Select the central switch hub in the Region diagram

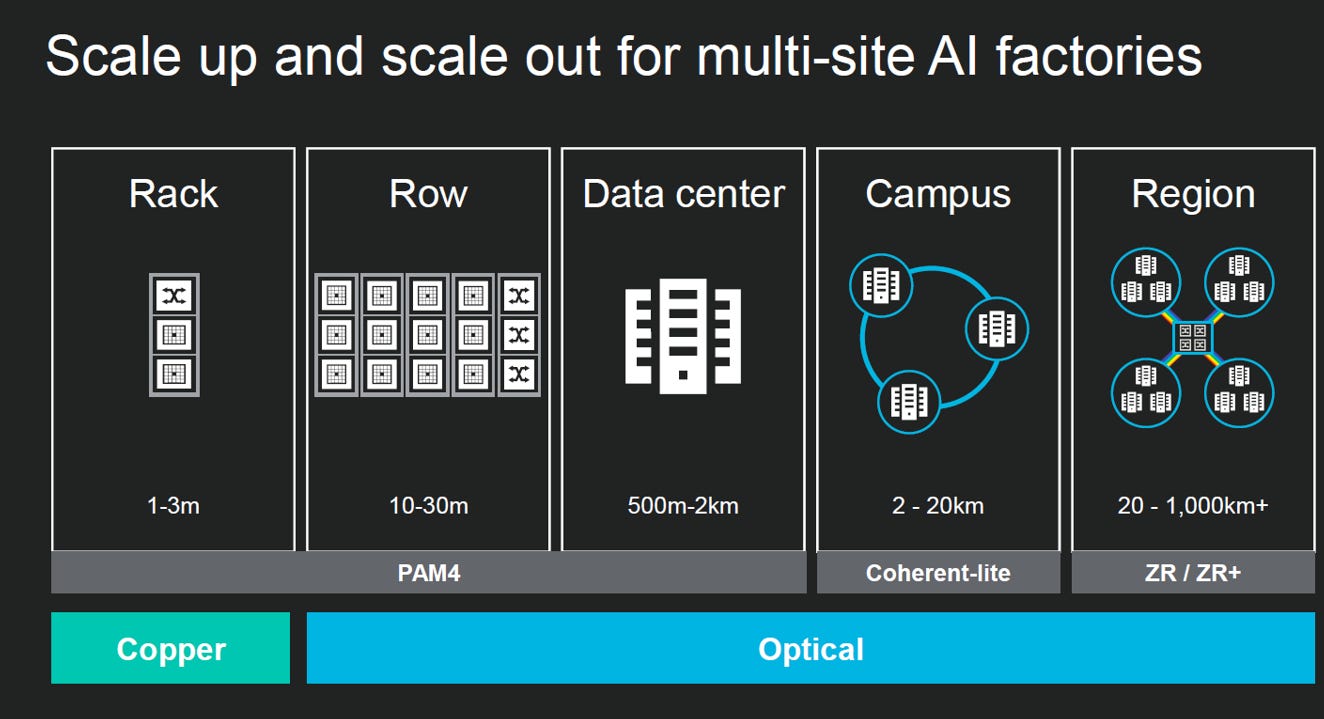pyautogui.click(x=1192, y=337)
